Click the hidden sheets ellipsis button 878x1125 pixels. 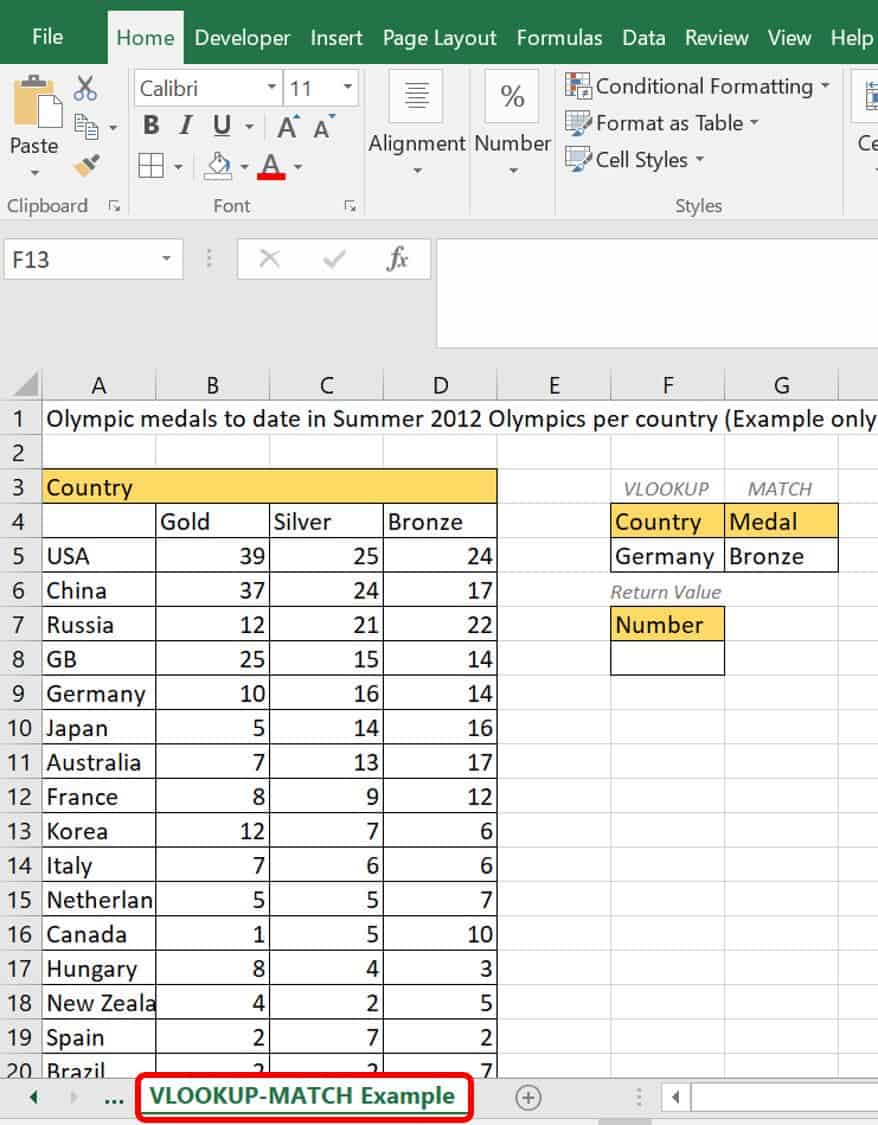click(x=114, y=1099)
